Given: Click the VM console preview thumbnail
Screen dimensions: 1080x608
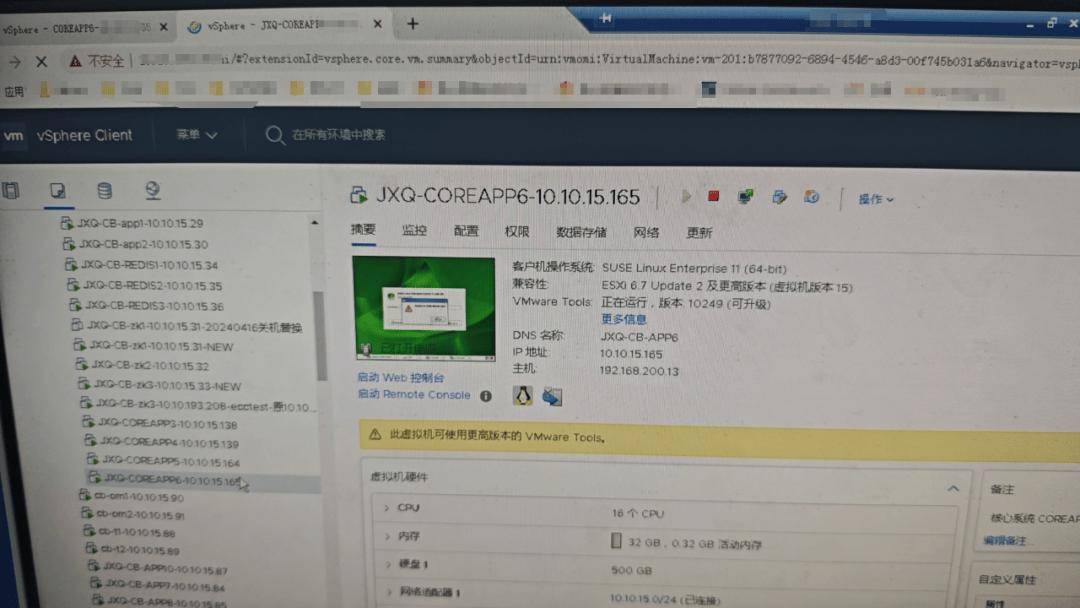Looking at the screenshot, I should pos(424,308).
